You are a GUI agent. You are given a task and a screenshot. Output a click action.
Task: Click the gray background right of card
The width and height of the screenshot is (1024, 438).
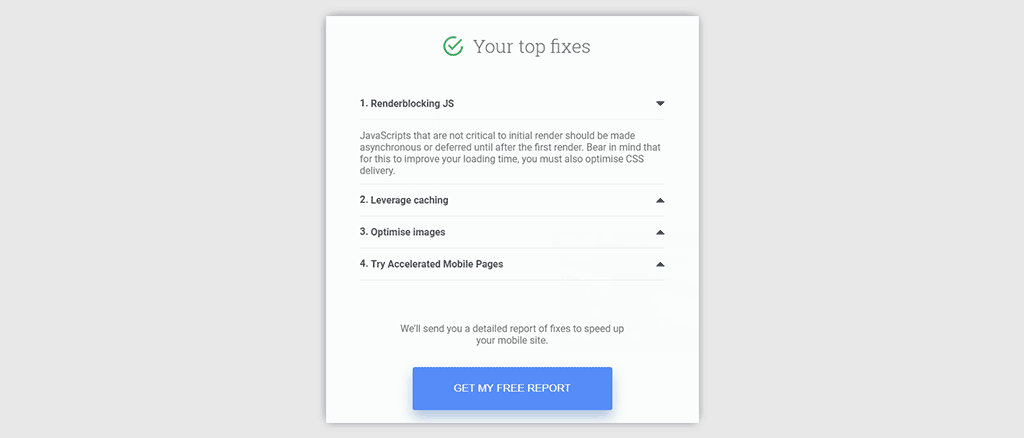(862, 219)
